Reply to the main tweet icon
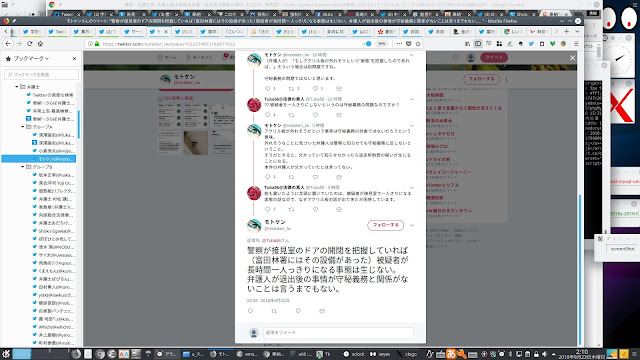This screenshot has width=640, height=360. point(251,311)
